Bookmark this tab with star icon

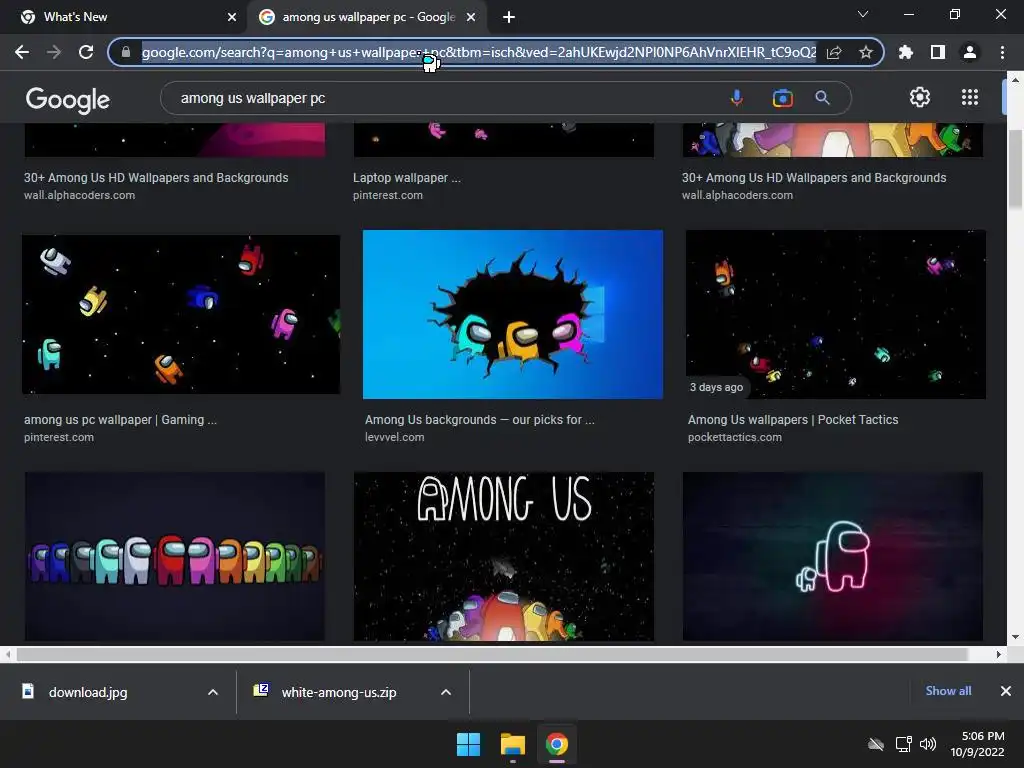point(866,52)
